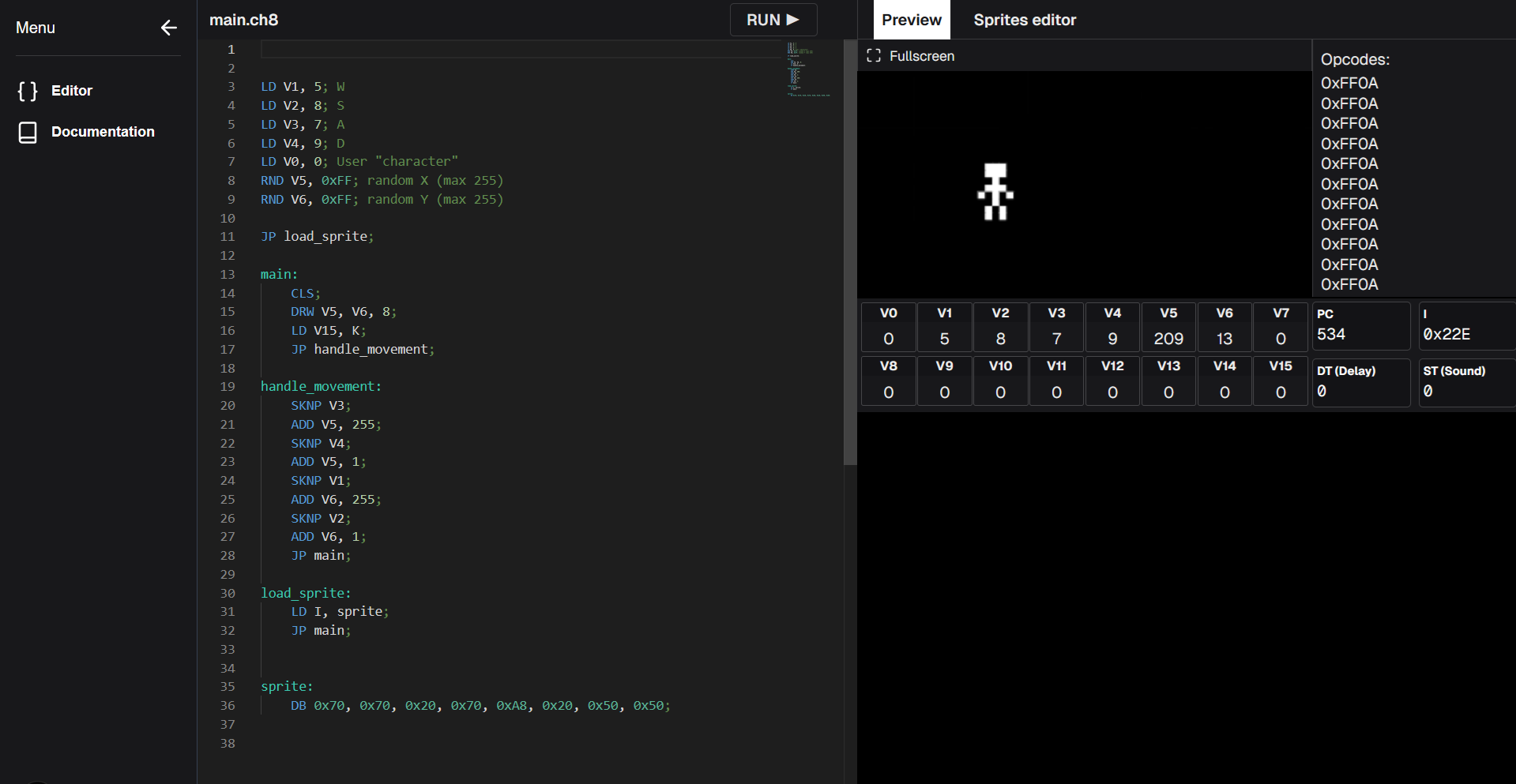Viewport: 1516px width, 784px height.
Task: Click the V6 register cell showing 13
Action: click(x=1224, y=326)
